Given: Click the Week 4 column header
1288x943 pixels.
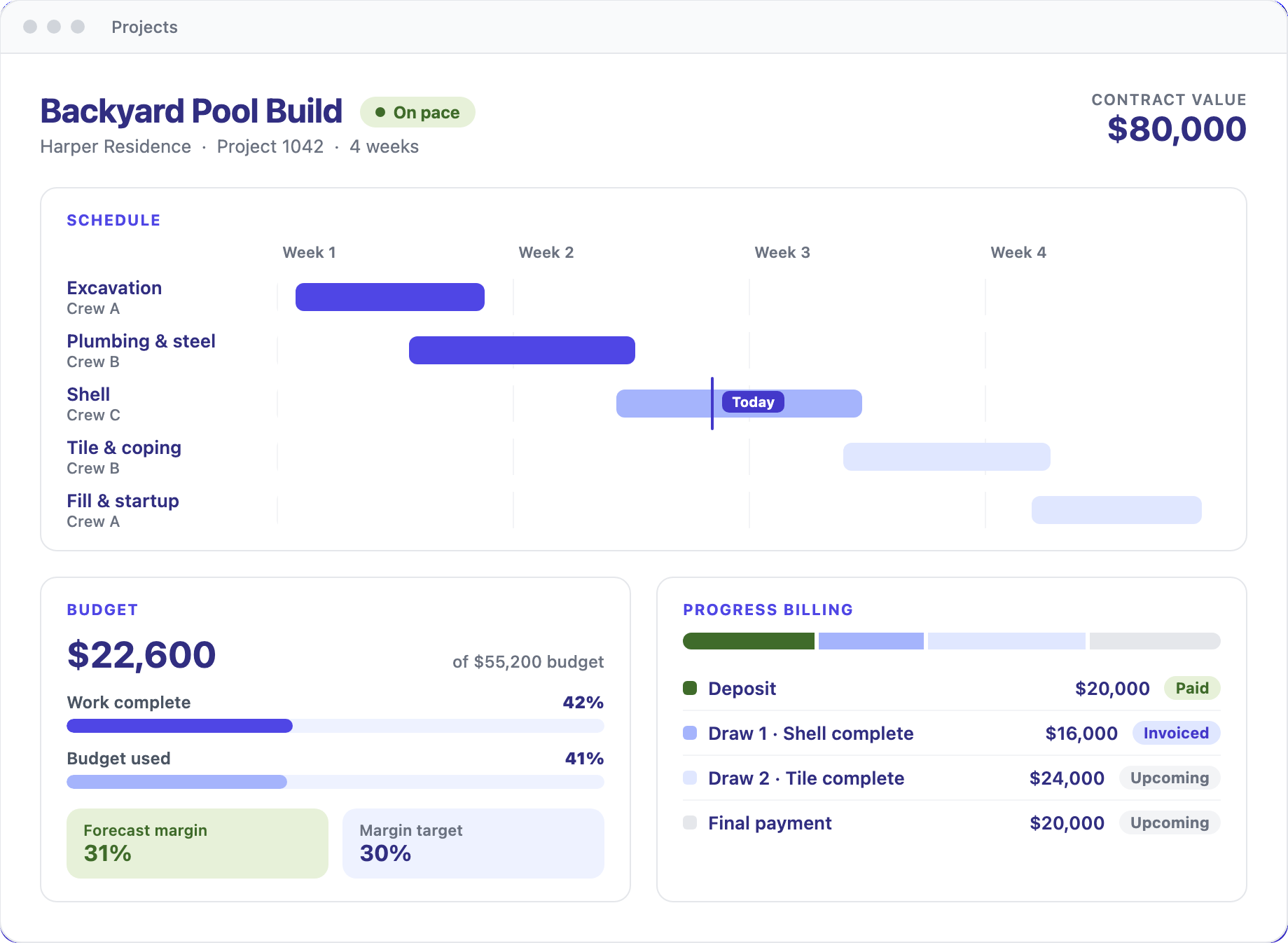Looking at the screenshot, I should tap(1018, 252).
